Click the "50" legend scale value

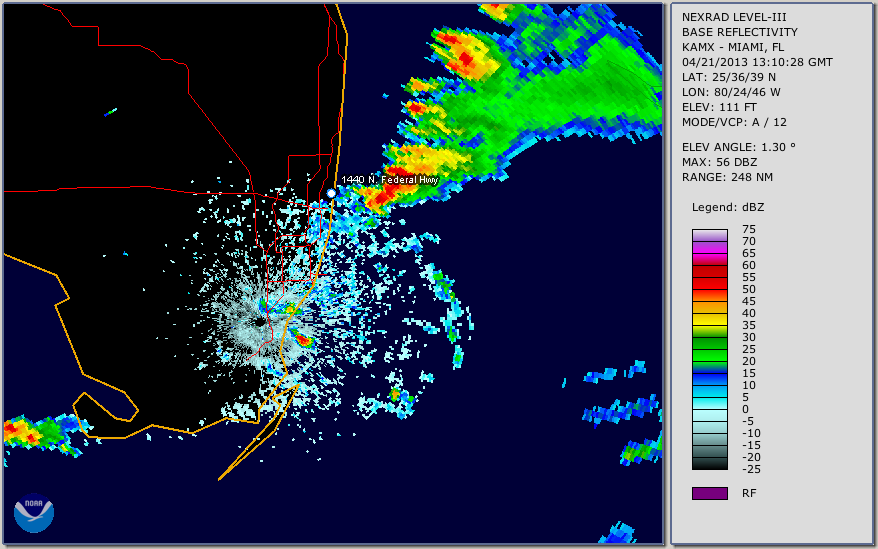coord(749,289)
